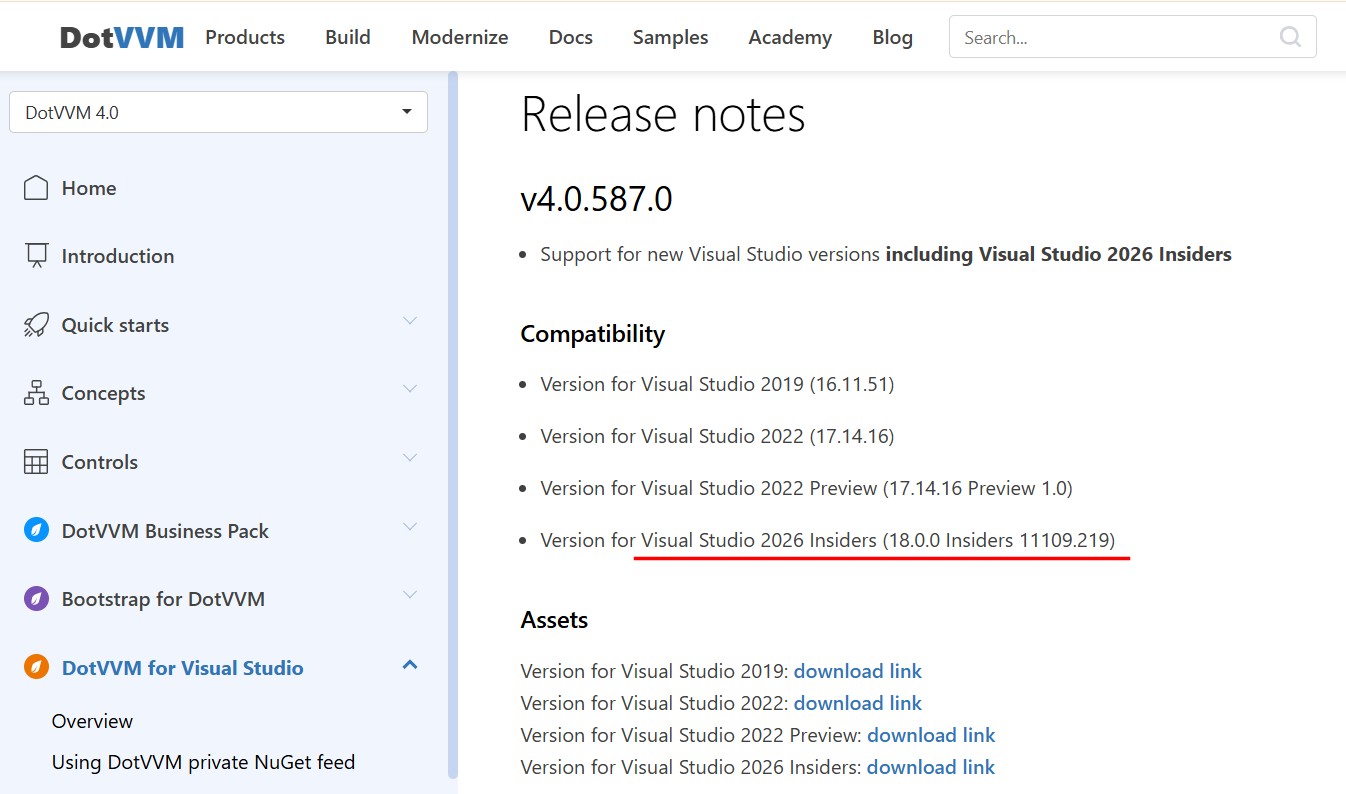Expand the Quick starts section chevron
This screenshot has width=1346, height=794.
tap(409, 321)
